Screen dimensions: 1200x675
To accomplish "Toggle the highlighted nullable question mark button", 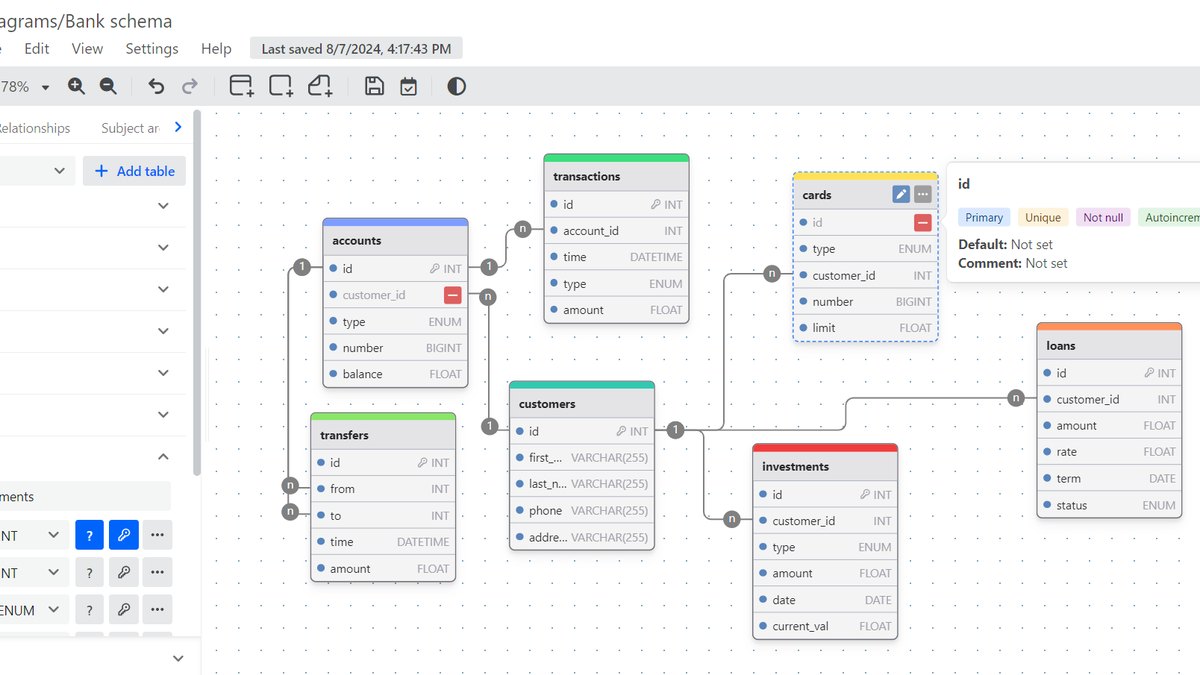I will click(89, 535).
